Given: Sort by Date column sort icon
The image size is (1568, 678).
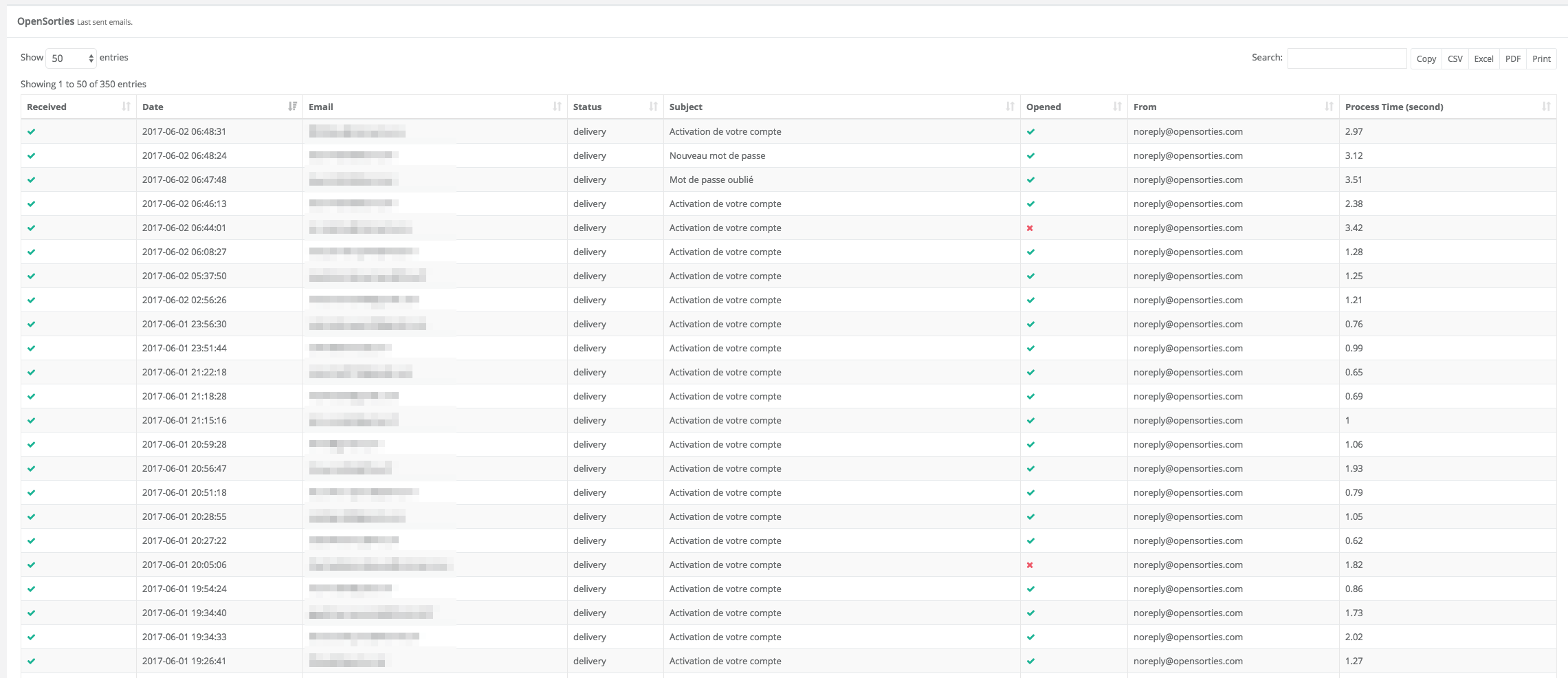Looking at the screenshot, I should pos(292,107).
